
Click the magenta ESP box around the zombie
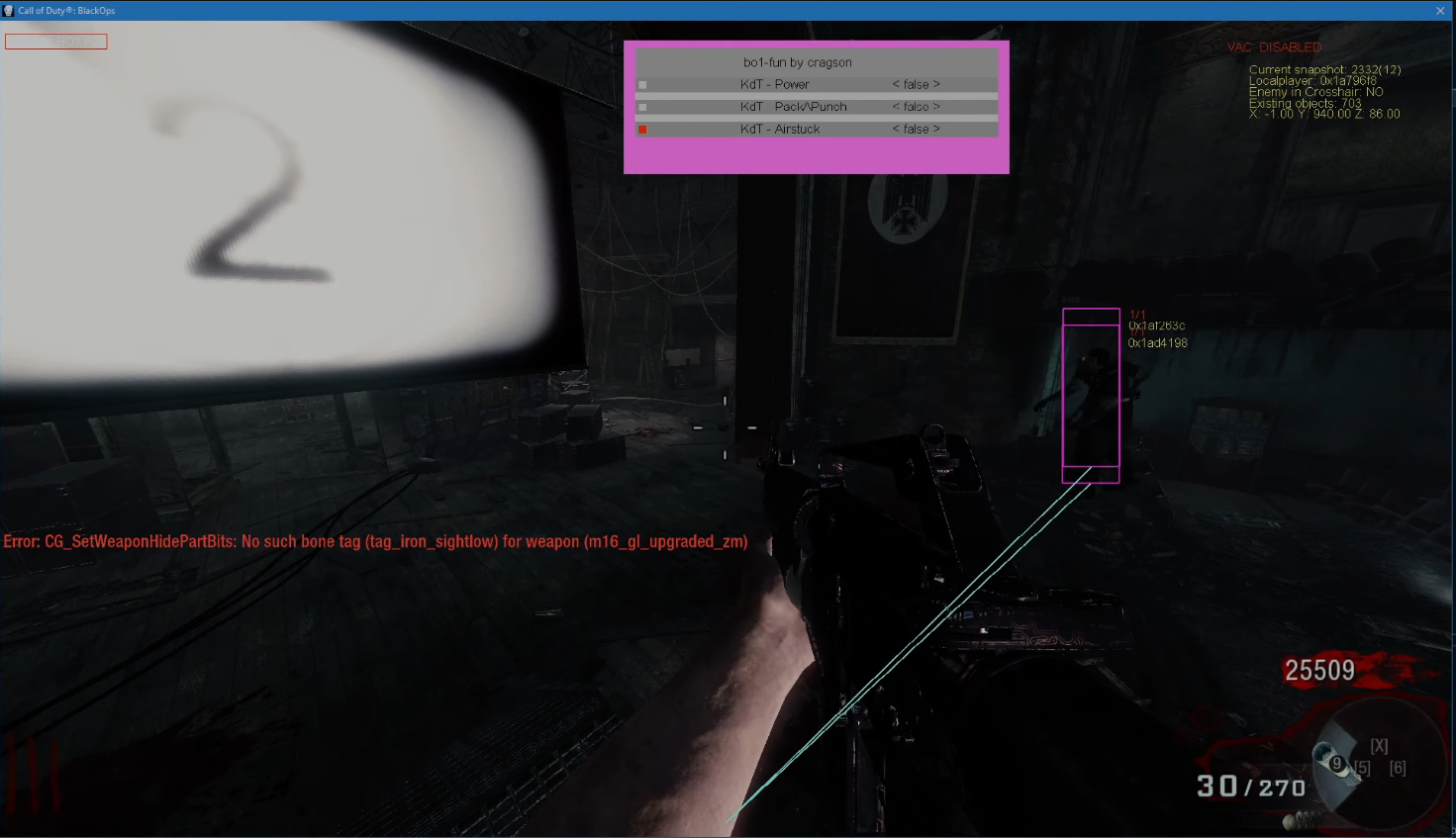coord(1091,394)
